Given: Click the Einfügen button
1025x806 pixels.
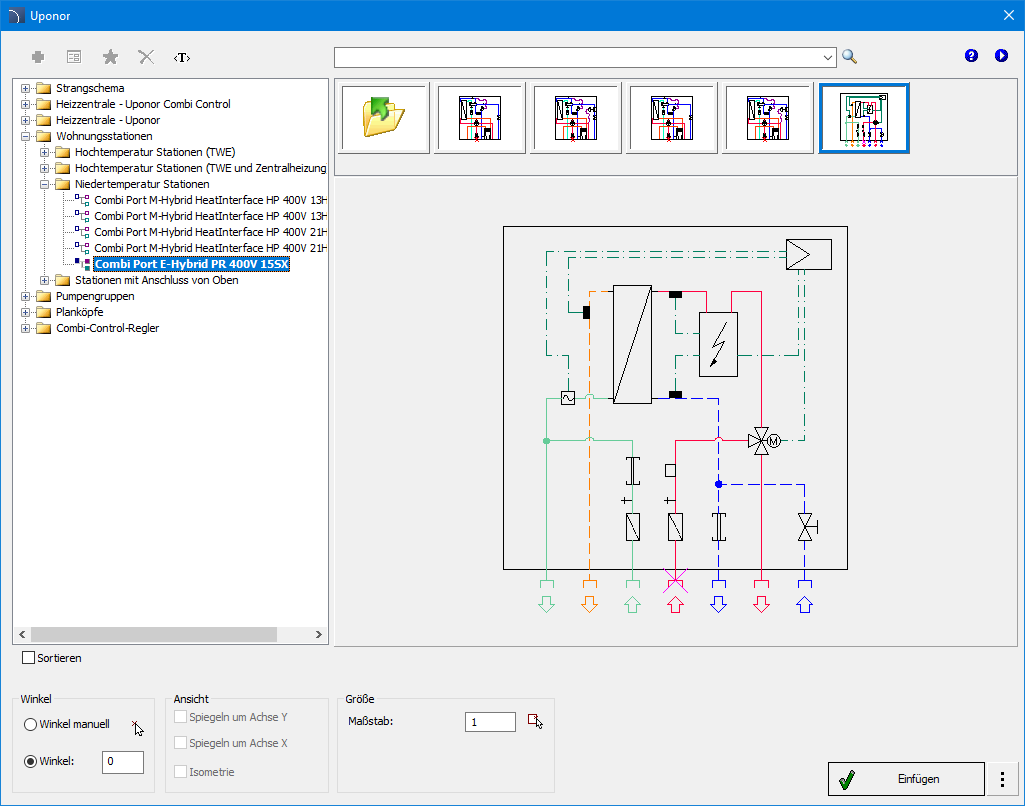Looking at the screenshot, I should click(907, 778).
